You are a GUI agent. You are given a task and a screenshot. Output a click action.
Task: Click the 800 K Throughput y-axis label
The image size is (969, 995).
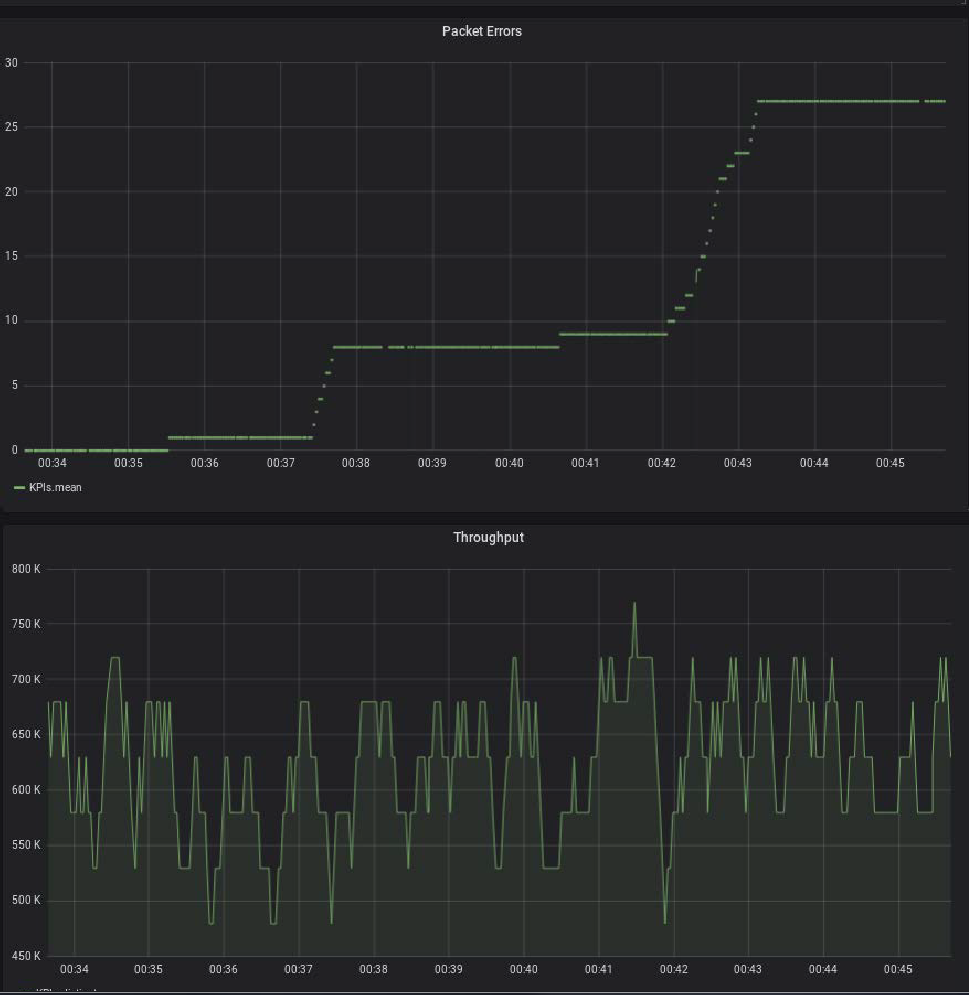click(x=25, y=569)
